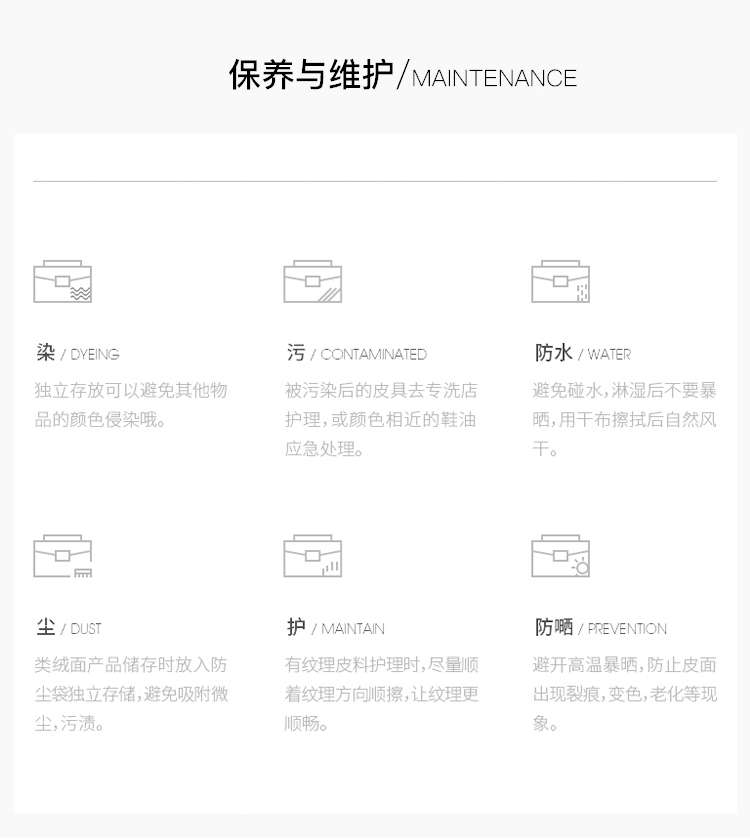Click the 保养与维护 page title
Viewport: 750px width, 840px height.
pyautogui.click(x=311, y=76)
